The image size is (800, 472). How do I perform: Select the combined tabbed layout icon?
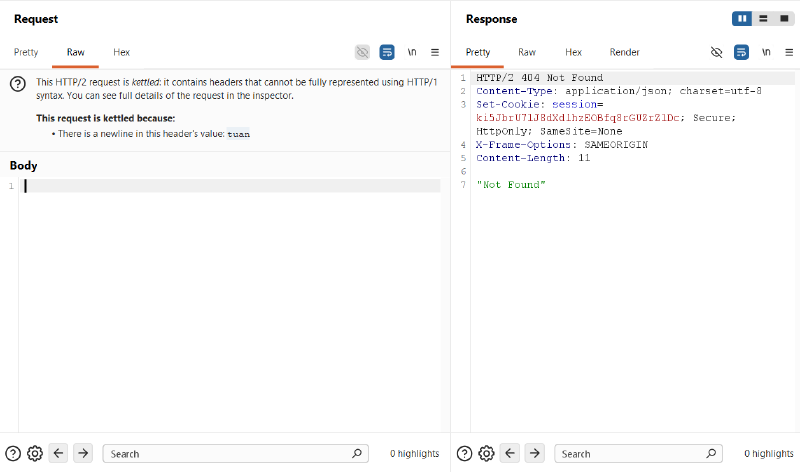784,19
